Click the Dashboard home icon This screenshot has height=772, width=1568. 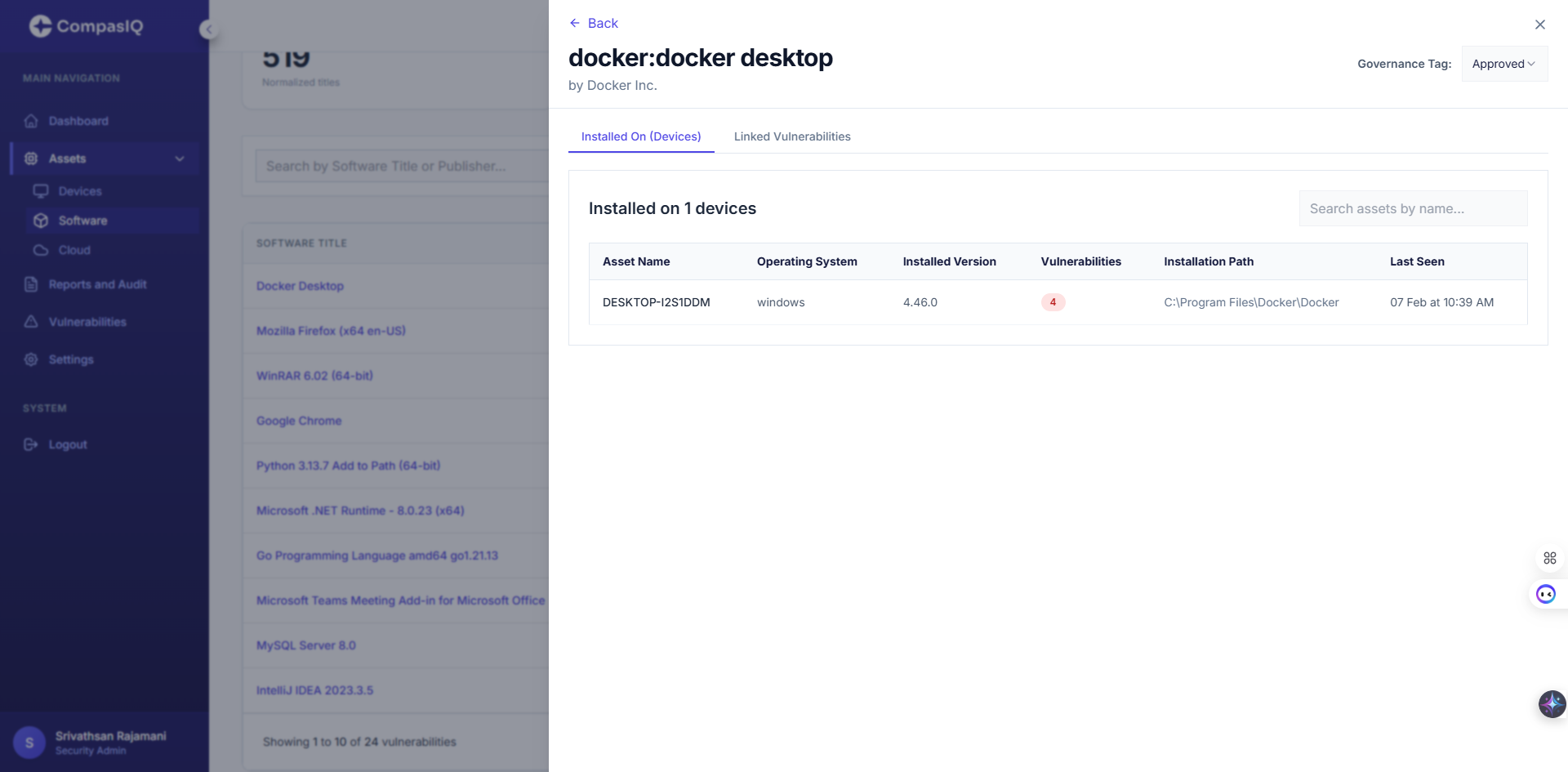pyautogui.click(x=31, y=121)
